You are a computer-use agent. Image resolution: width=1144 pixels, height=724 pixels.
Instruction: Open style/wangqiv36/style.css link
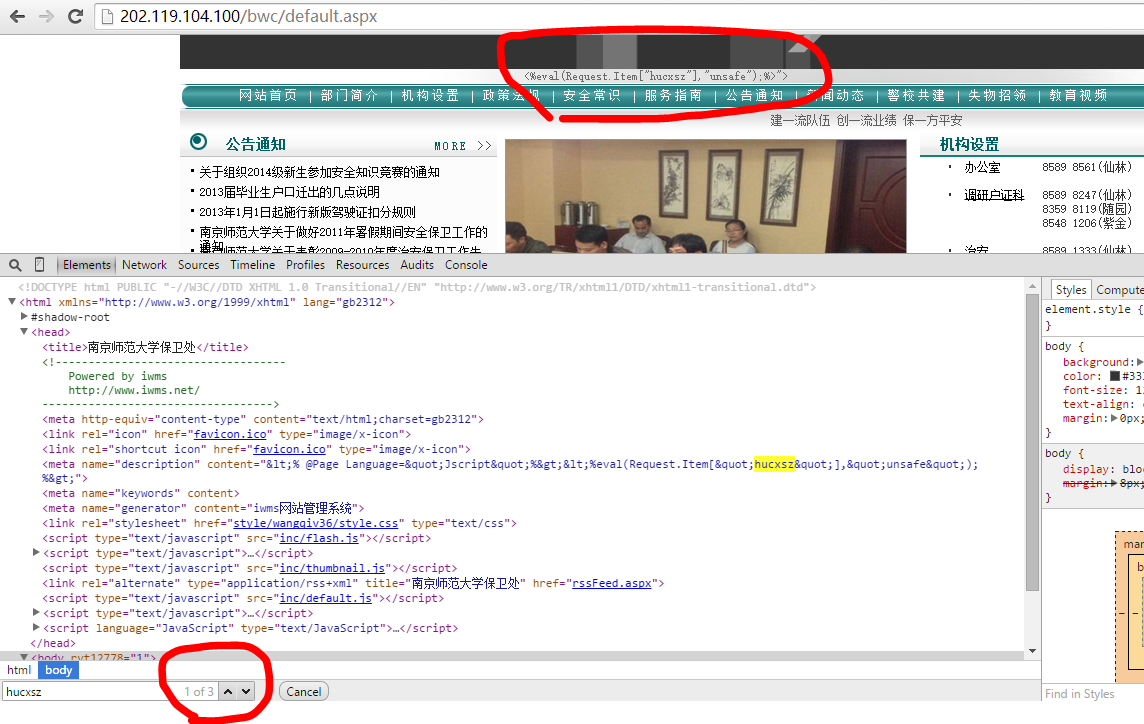coord(316,523)
